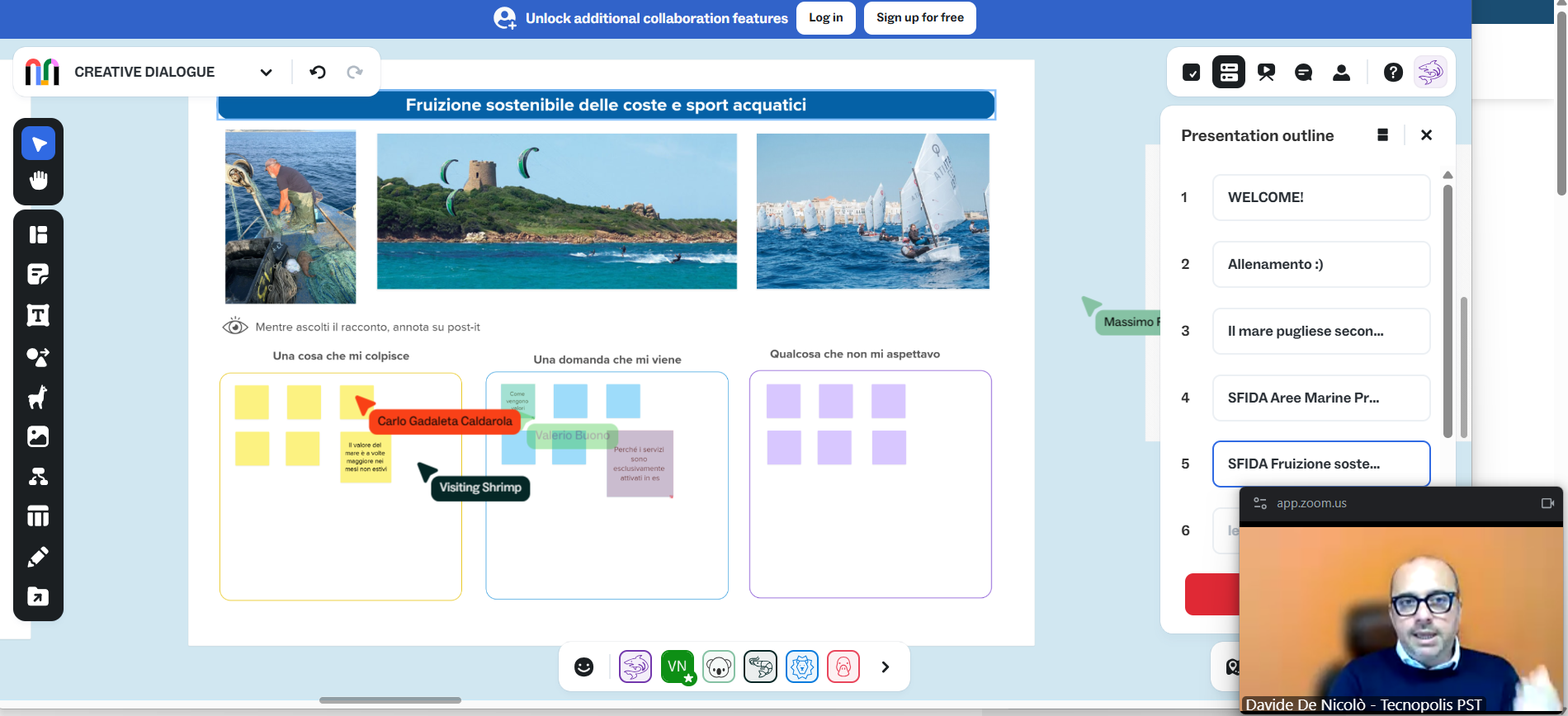
Task: Toggle the presentation outline panel button
Action: [x=1228, y=73]
